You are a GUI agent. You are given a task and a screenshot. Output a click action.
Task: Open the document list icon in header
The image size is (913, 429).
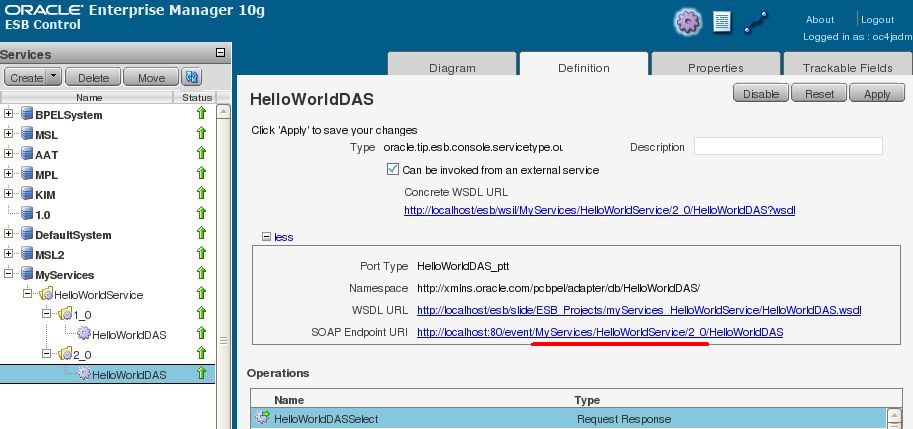point(722,22)
